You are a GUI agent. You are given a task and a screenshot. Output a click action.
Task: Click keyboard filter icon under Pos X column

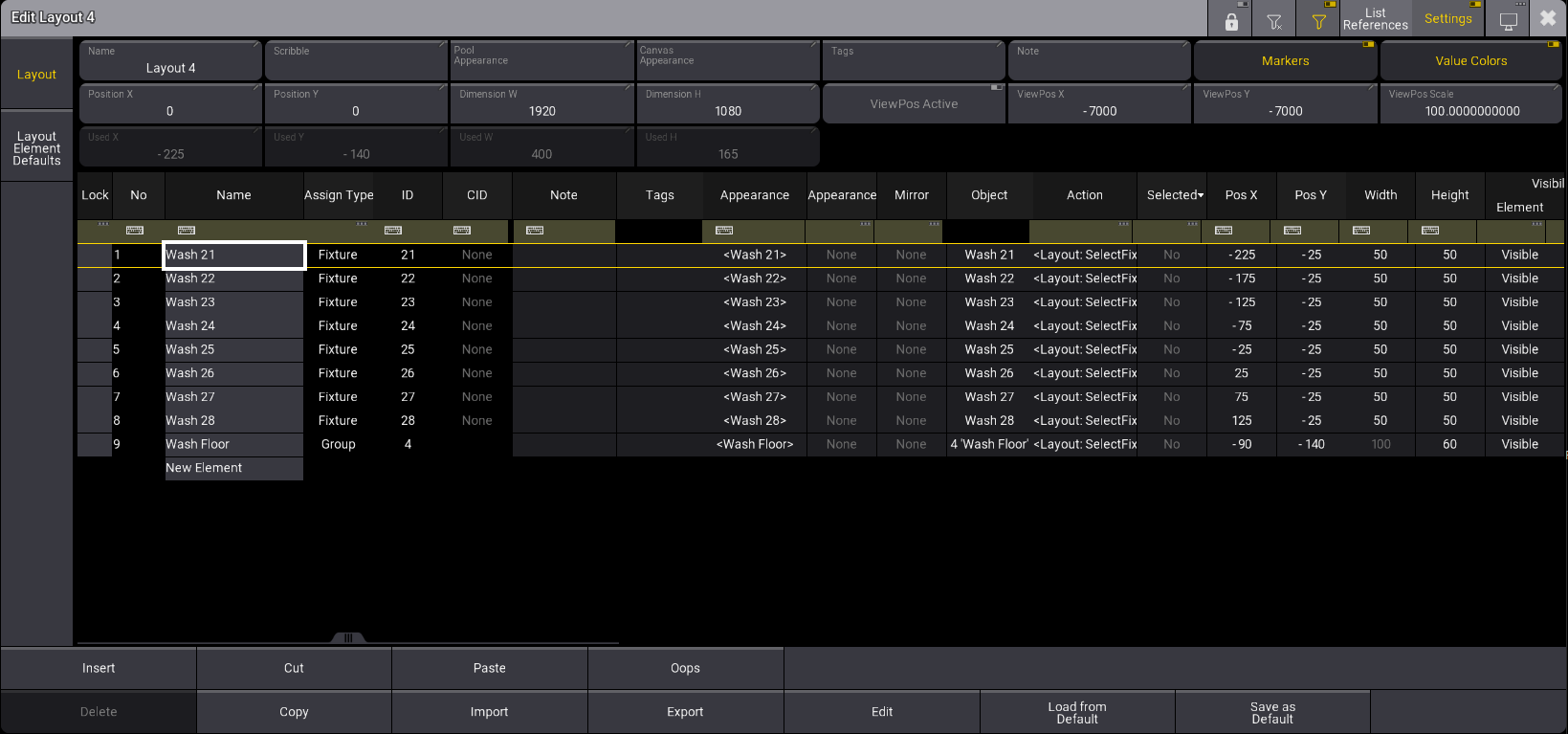coord(1224,231)
